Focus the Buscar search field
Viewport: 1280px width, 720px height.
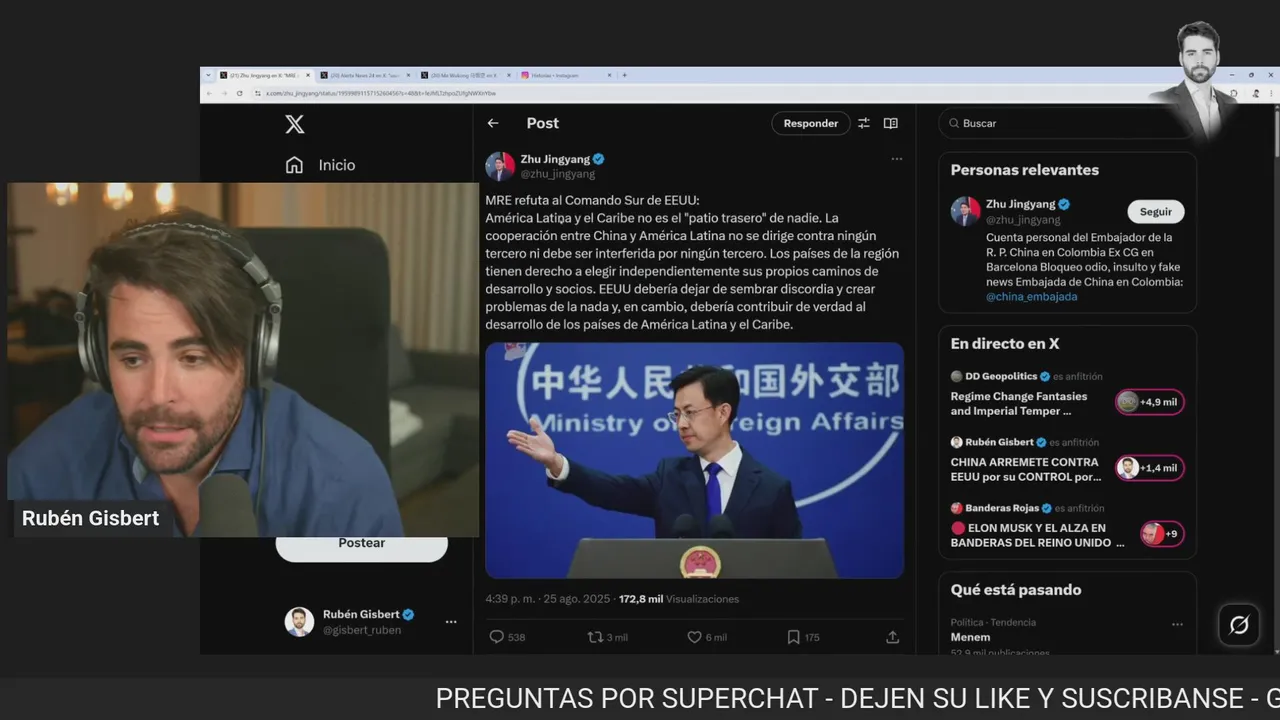(x=1067, y=123)
